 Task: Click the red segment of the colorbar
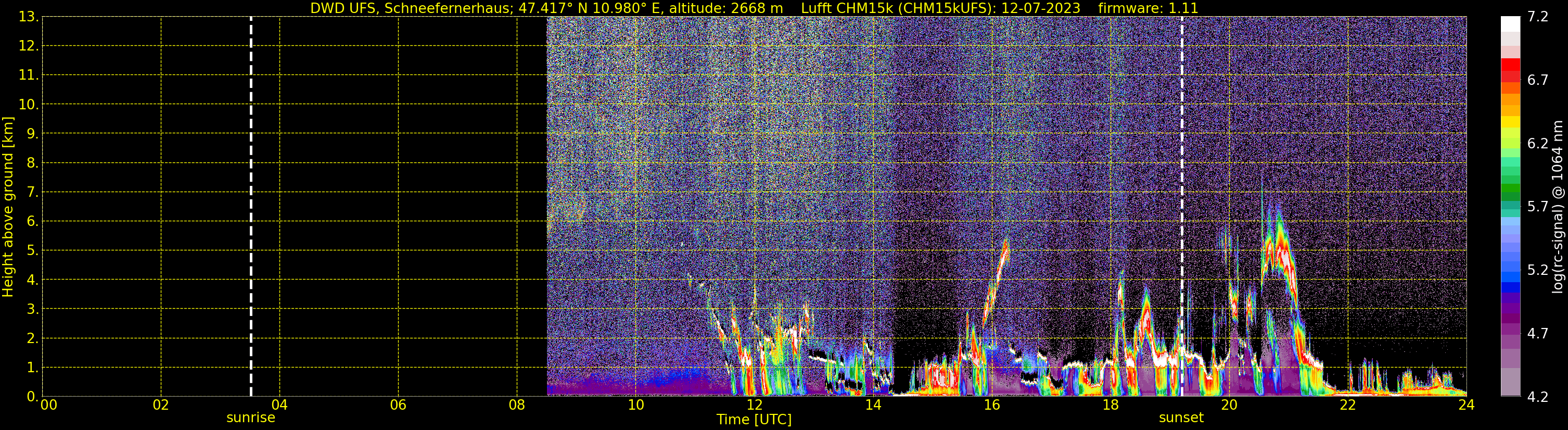(1510, 65)
